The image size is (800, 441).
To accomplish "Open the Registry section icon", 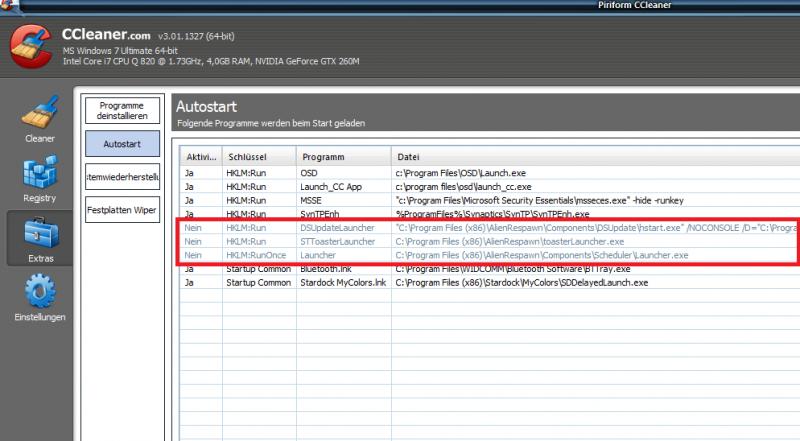I will pyautogui.click(x=40, y=176).
